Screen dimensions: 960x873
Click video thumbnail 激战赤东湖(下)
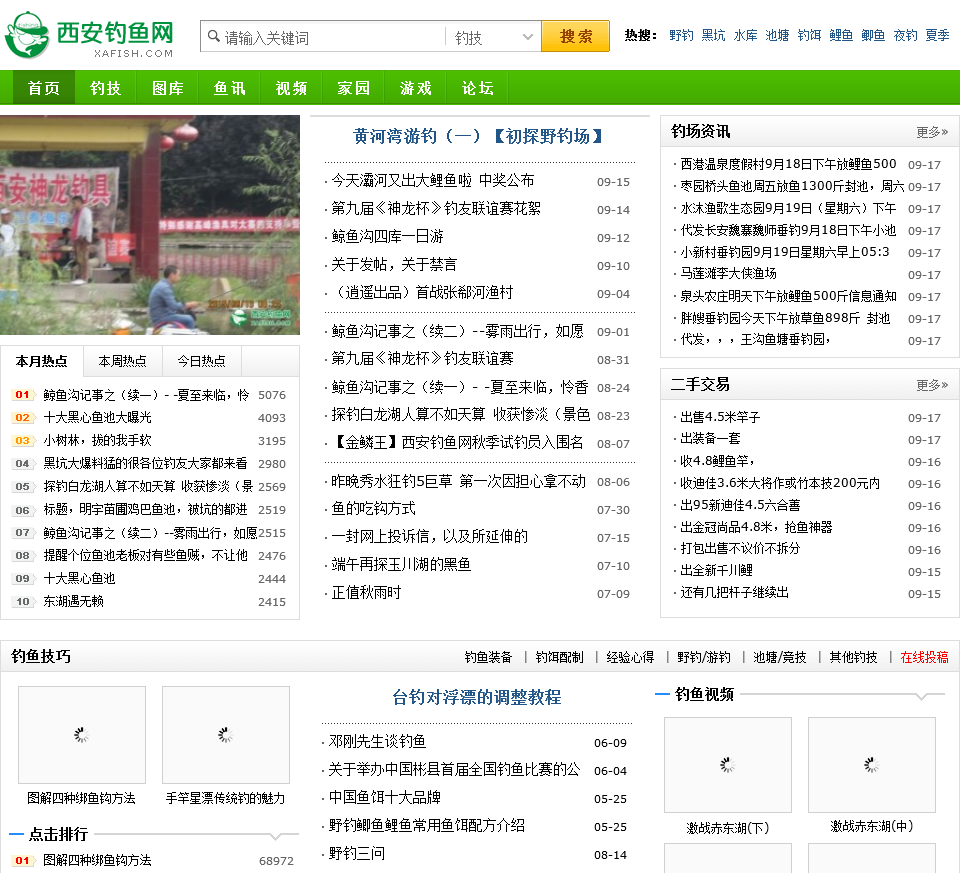pos(728,765)
